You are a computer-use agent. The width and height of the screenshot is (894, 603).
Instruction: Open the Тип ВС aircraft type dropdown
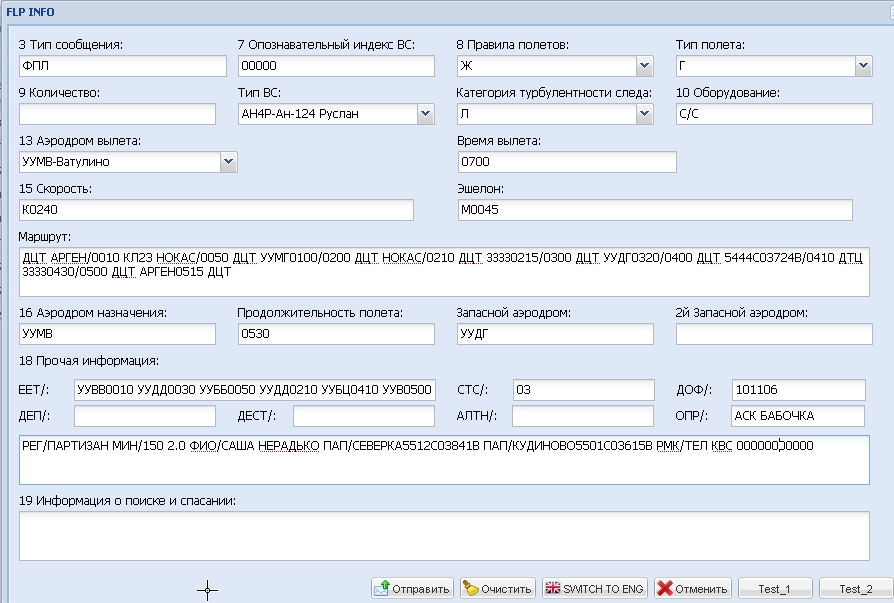pos(426,114)
